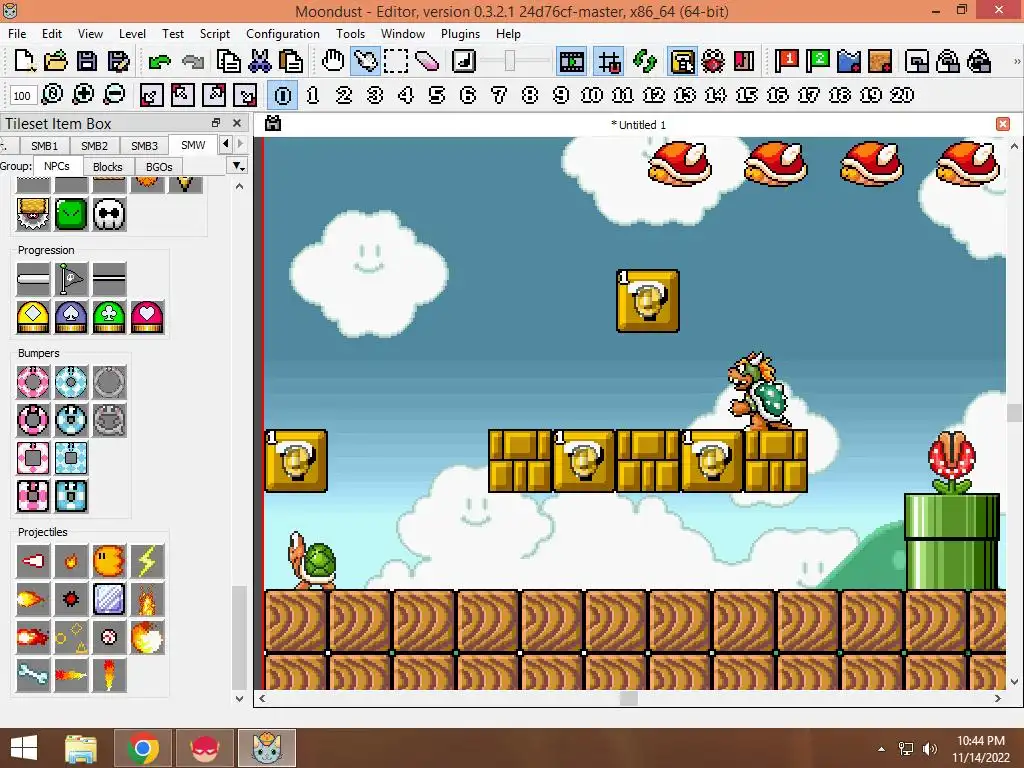This screenshot has height=768, width=1024.
Task: Click the red crab debugger icon
Action: click(x=713, y=61)
